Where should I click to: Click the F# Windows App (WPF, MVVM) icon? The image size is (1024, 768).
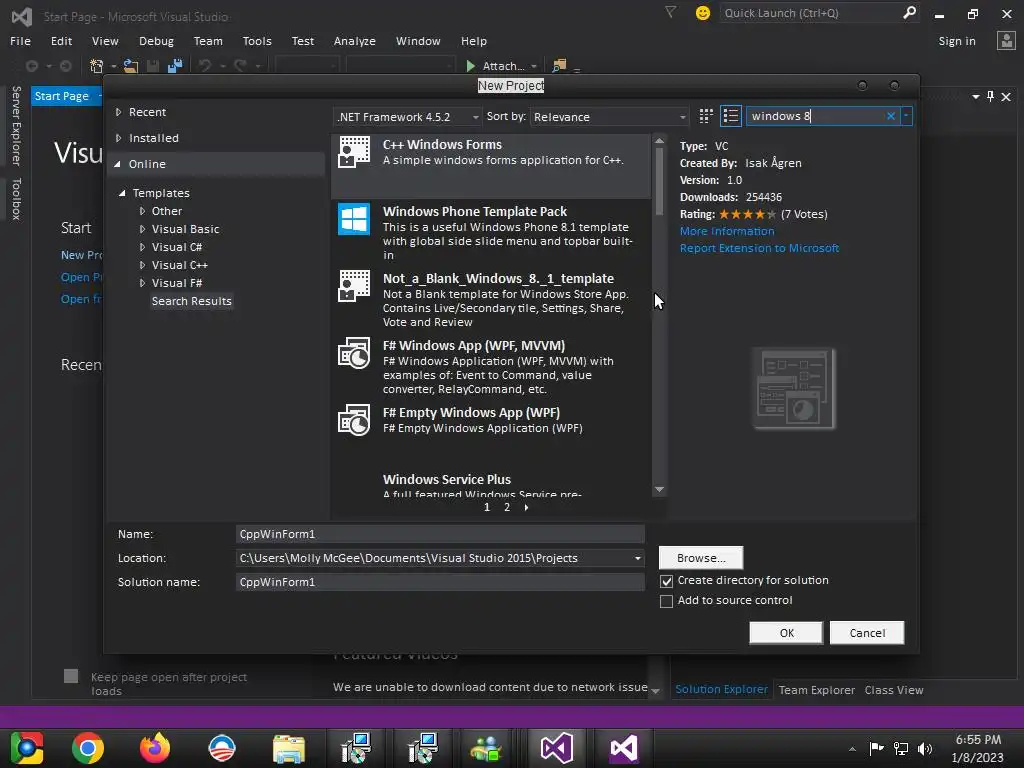pyautogui.click(x=354, y=353)
